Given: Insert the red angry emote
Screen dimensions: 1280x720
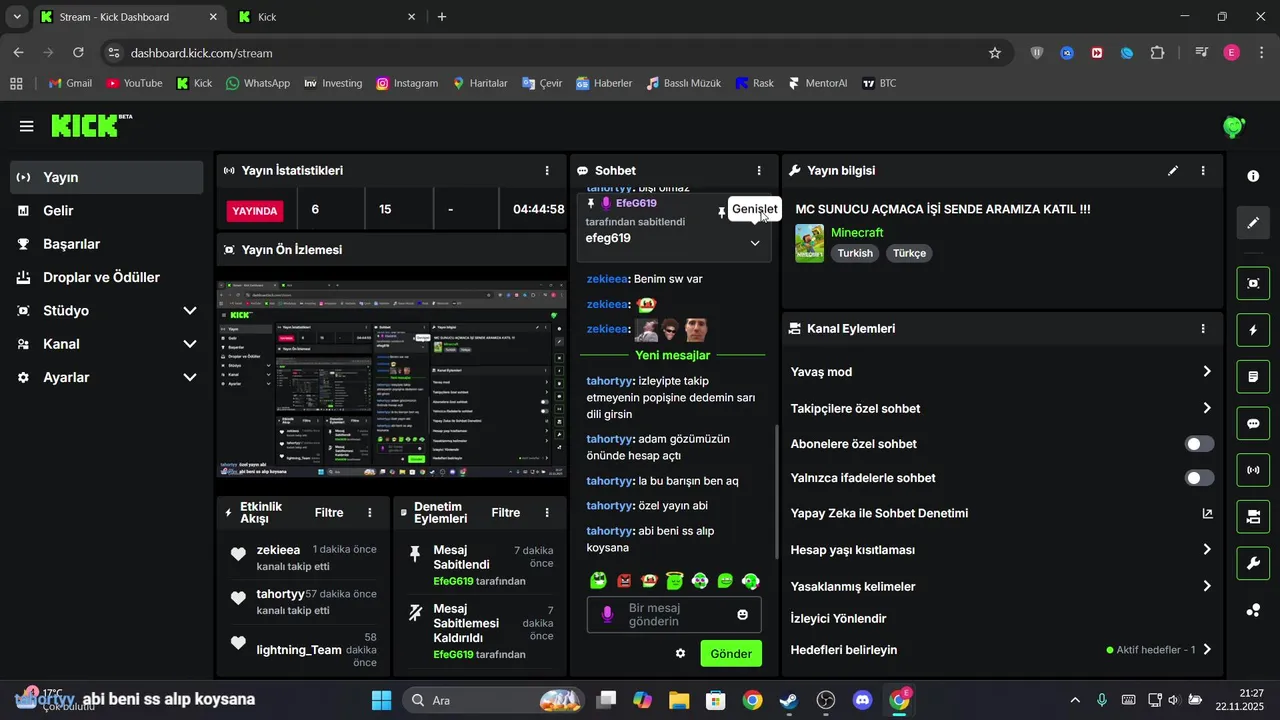Looking at the screenshot, I should 624,580.
